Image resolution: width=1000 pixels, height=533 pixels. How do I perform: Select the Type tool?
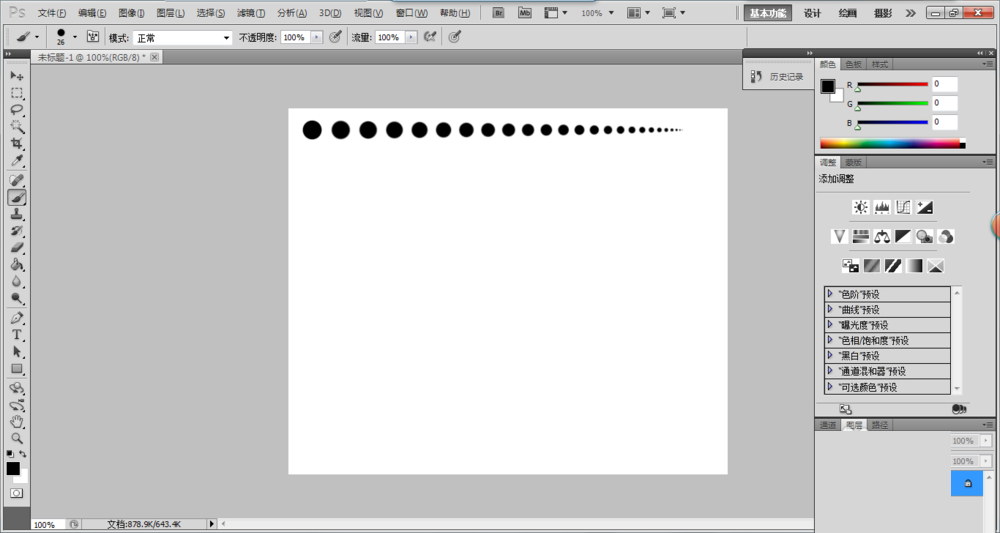17,335
